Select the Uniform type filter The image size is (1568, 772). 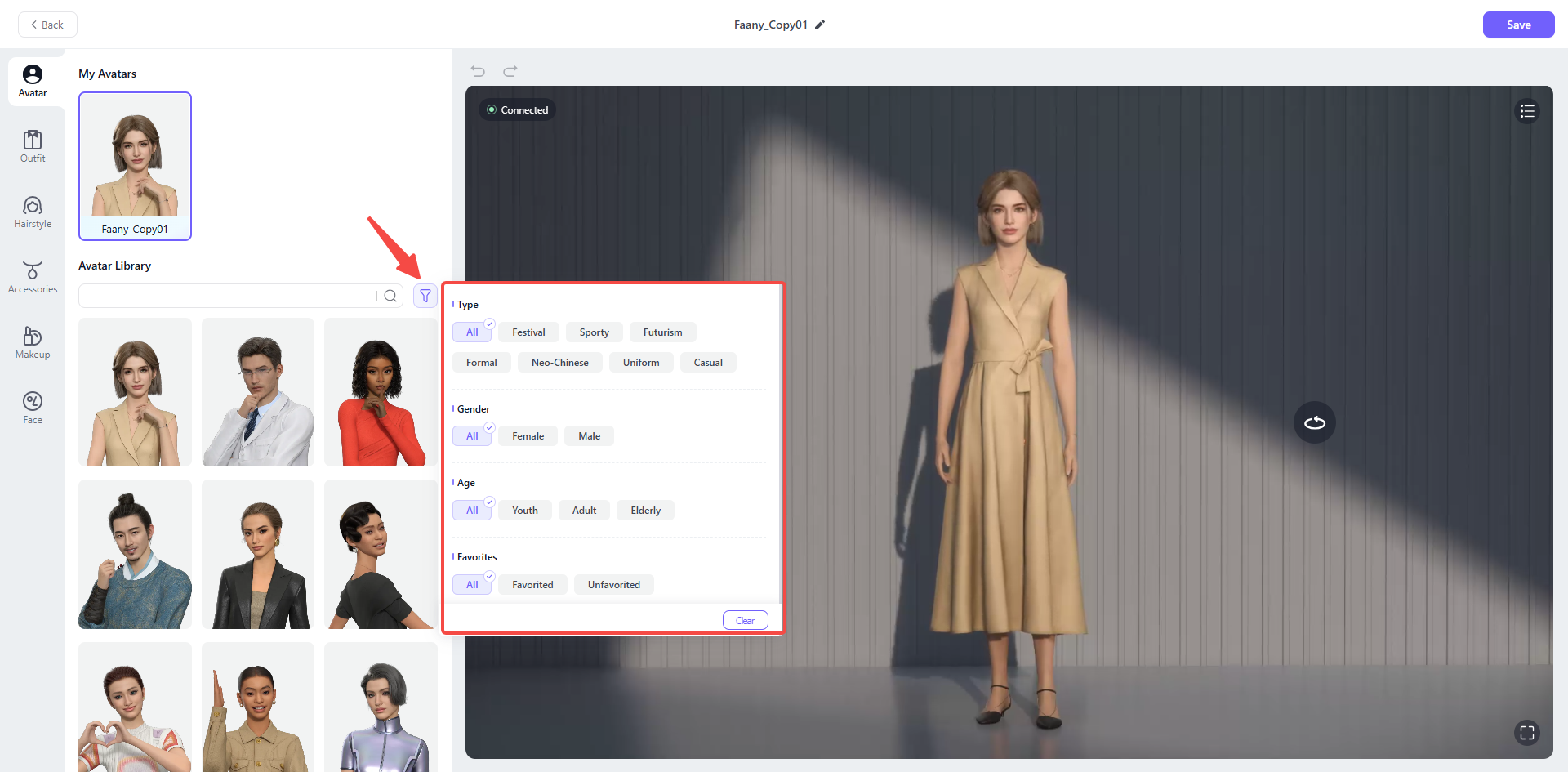click(641, 362)
